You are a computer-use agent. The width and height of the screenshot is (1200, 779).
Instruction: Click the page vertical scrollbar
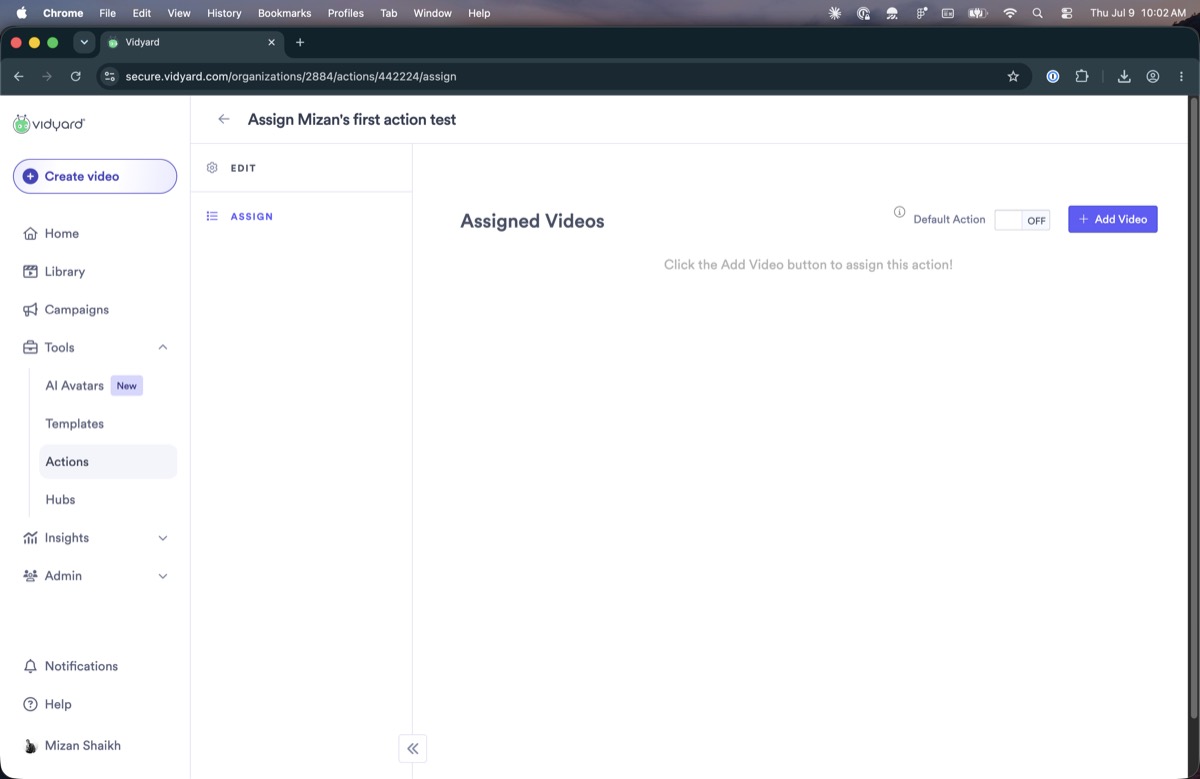(1193, 407)
